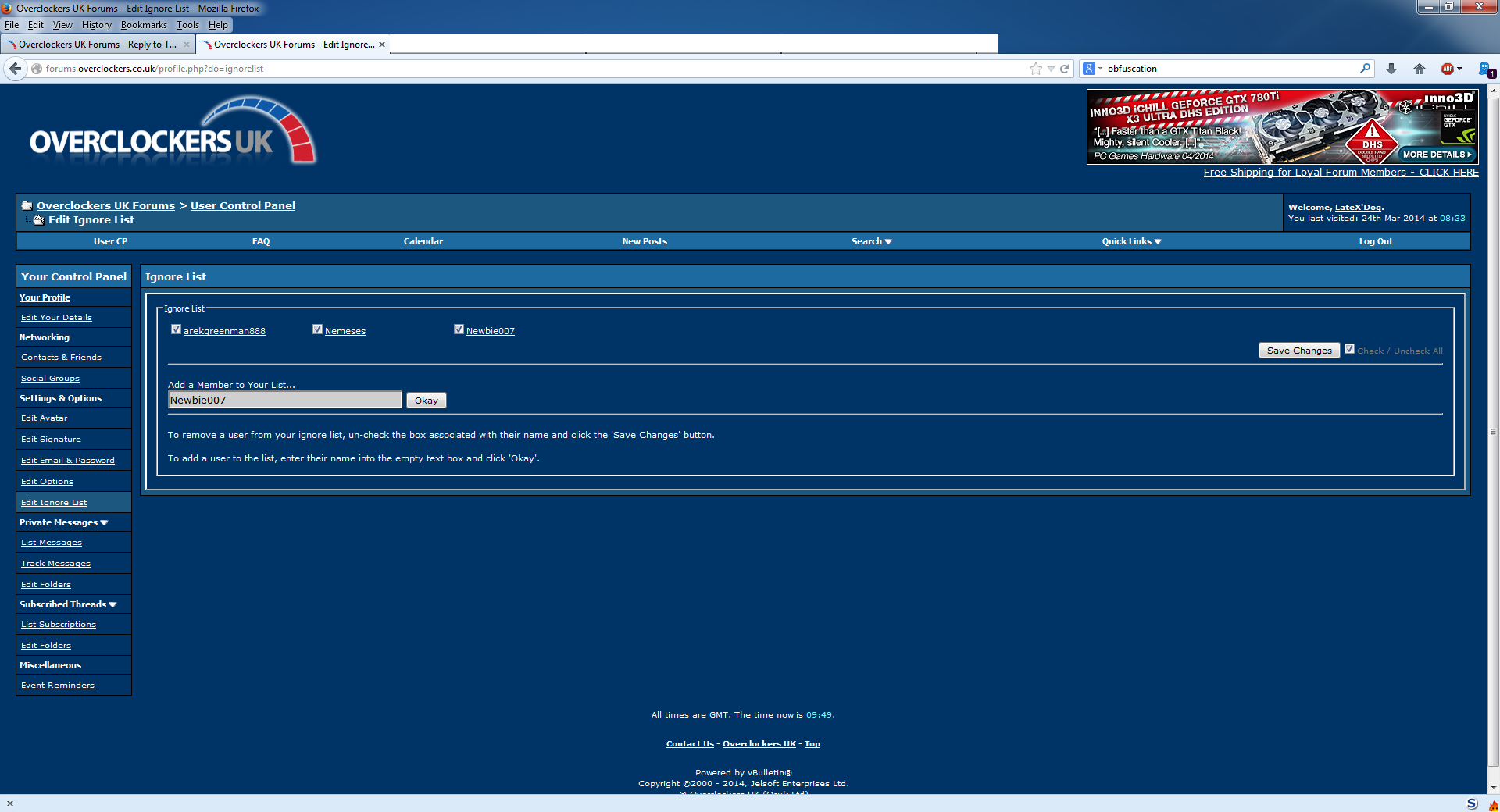Open the Inno3D GTX 780Ti ad banner

click(x=1282, y=126)
